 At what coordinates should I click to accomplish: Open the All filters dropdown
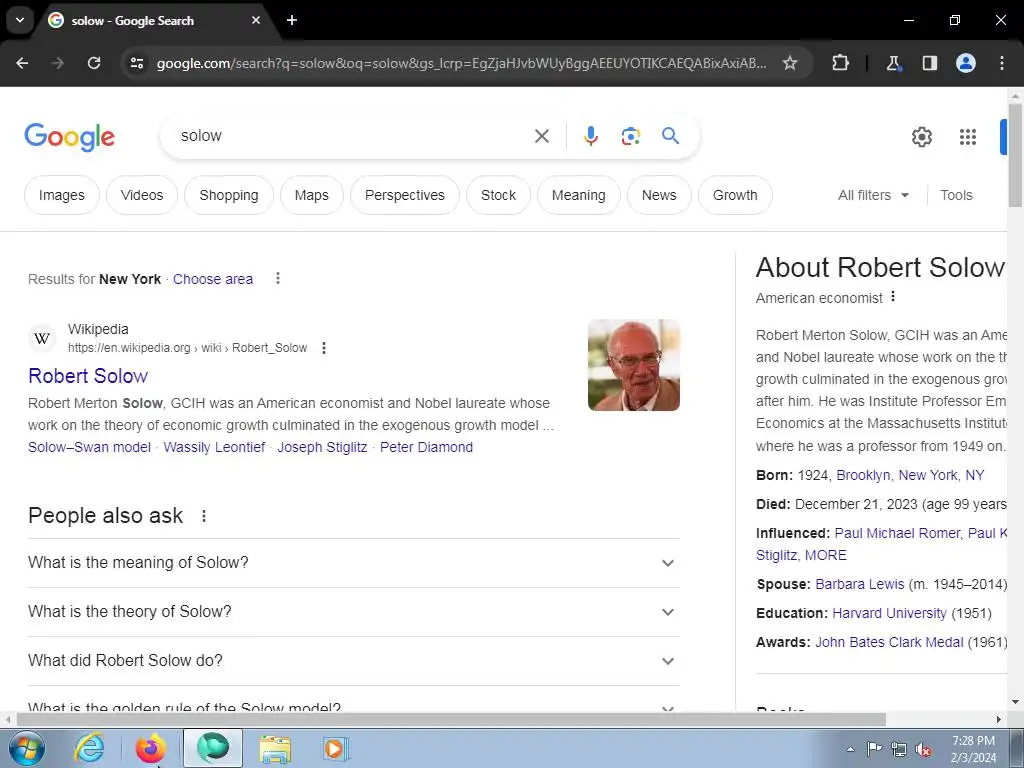coord(873,195)
